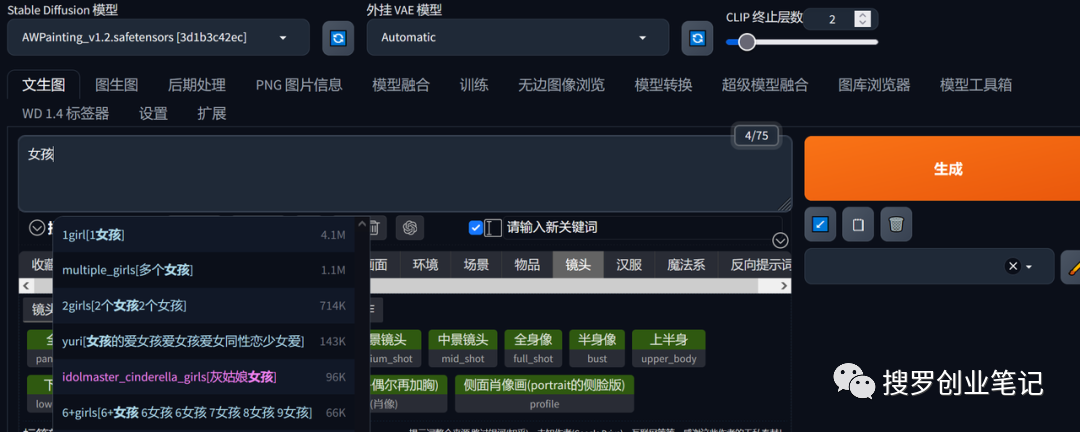Open the styles dropdown arrow
This screenshot has width=1080, height=432.
[x=1029, y=267]
